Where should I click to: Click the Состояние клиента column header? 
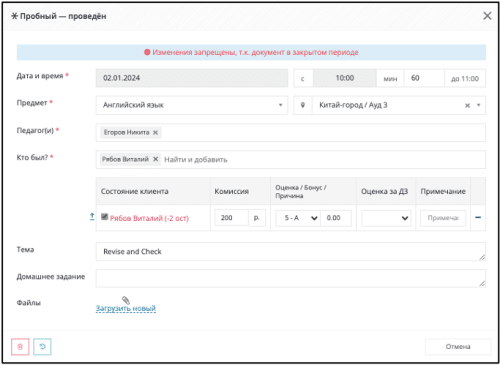(135, 191)
